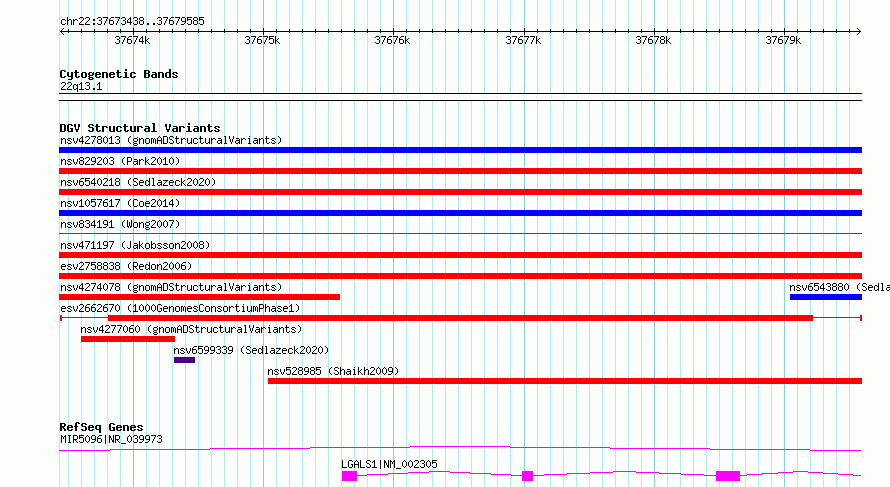Click the blue nsv6543880 variant bar

(x=826, y=297)
